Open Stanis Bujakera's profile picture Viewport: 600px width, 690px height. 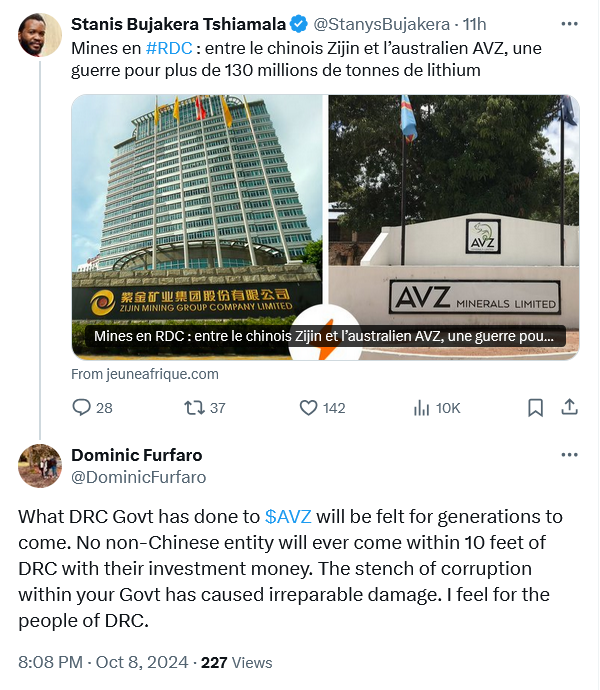[x=40, y=35]
